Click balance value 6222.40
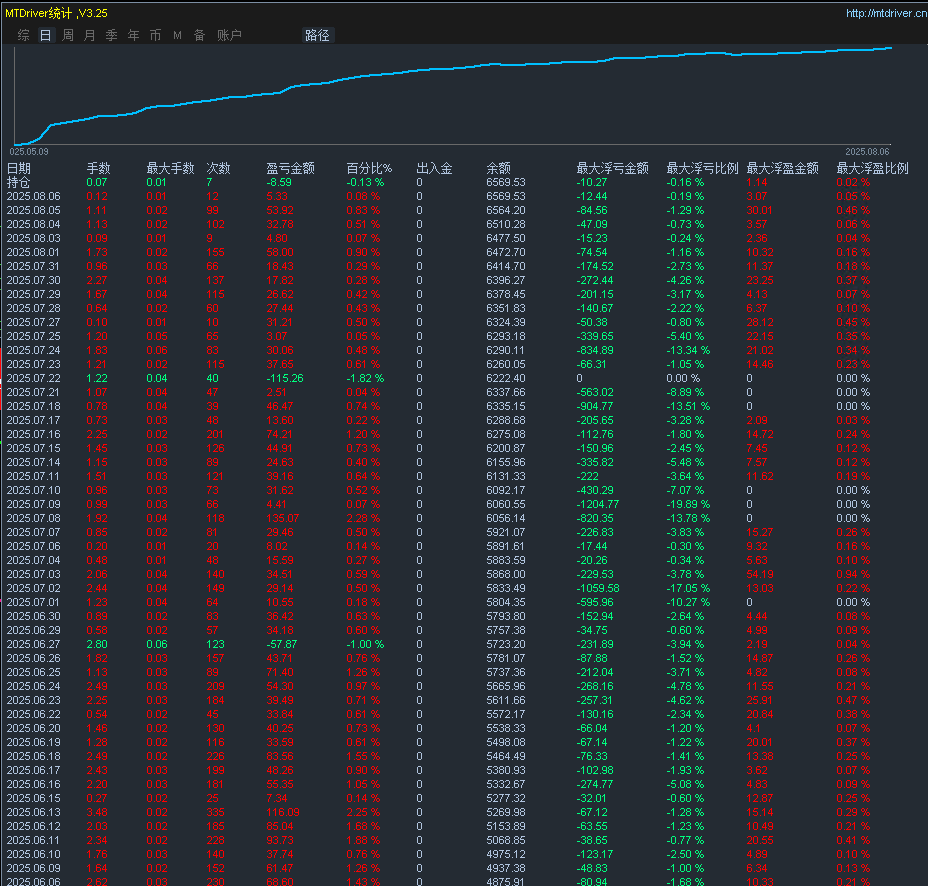The width and height of the screenshot is (928, 886). [506, 378]
